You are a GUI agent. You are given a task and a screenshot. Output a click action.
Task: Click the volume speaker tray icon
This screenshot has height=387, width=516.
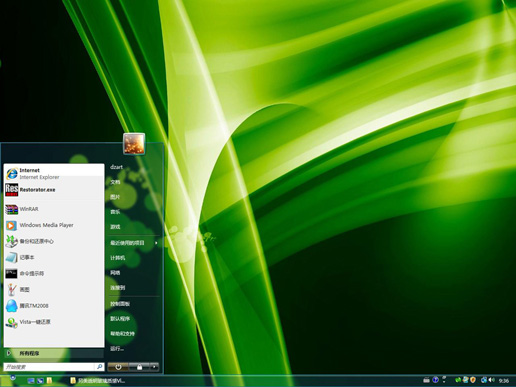pyautogui.click(x=492, y=380)
